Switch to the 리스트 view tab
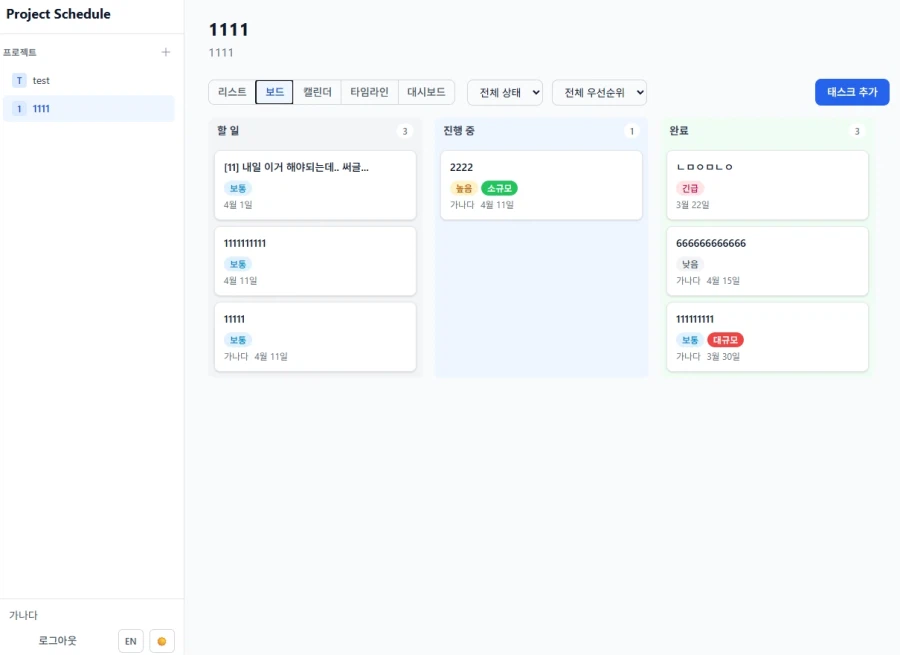The image size is (900, 655). point(232,92)
